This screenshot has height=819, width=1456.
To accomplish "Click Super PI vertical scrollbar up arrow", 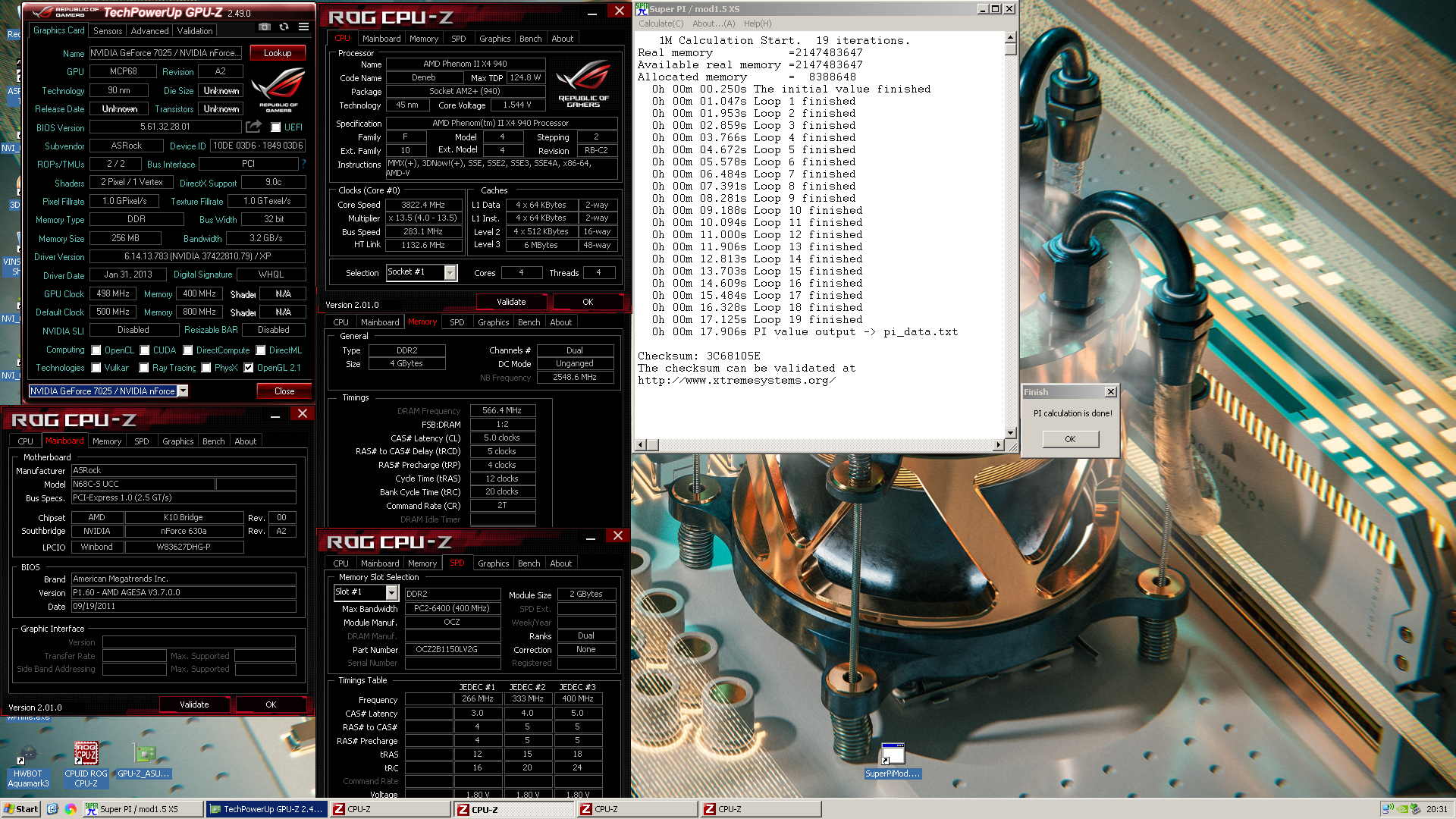I will click(x=1010, y=37).
